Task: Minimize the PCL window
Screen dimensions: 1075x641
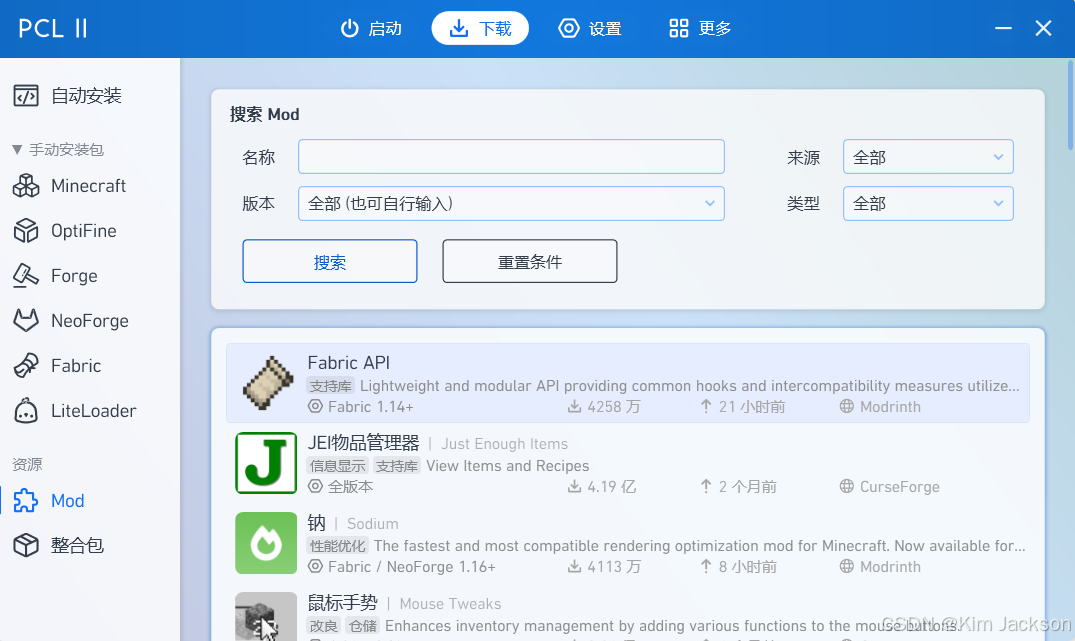Action: point(1003,28)
